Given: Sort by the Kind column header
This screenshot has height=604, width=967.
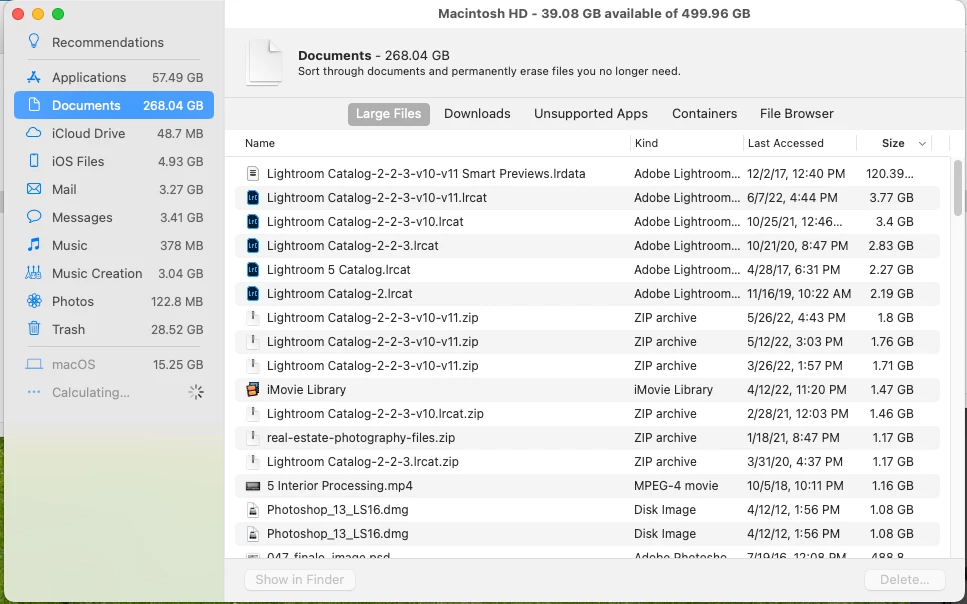Looking at the screenshot, I should point(646,143).
